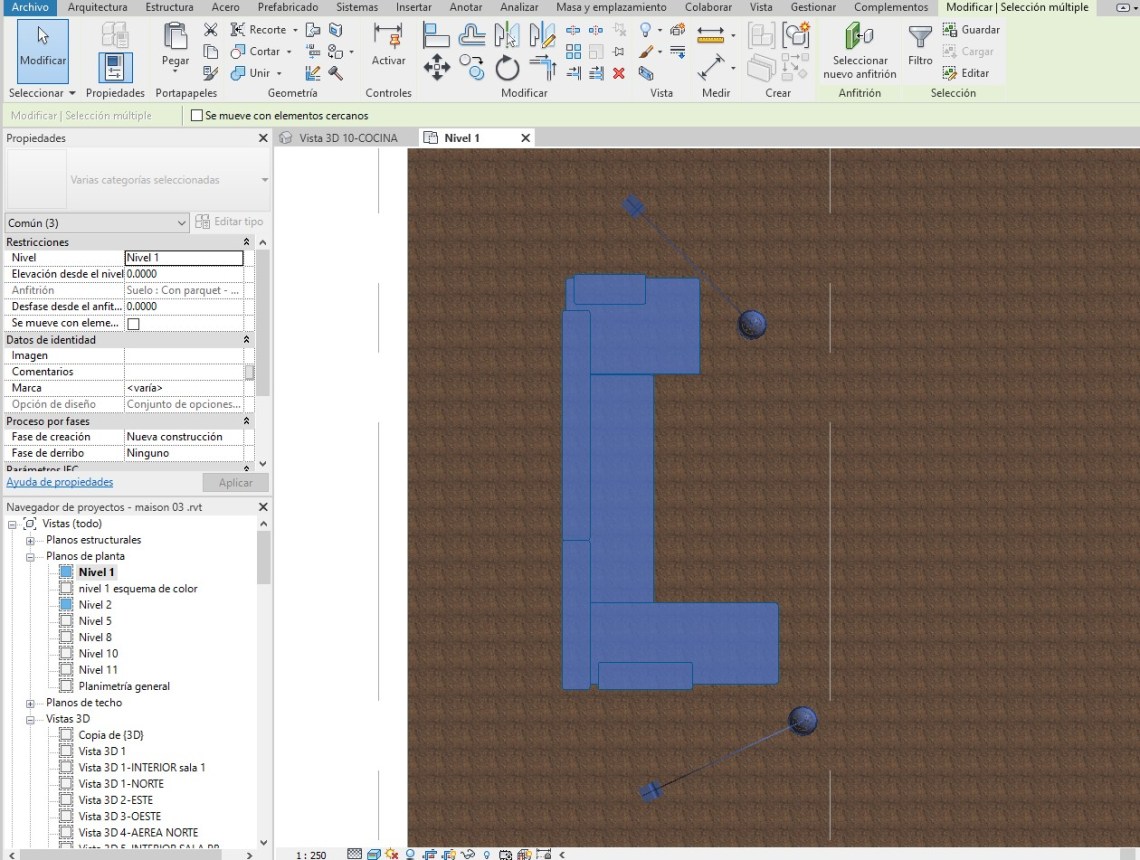1140x860 pixels.
Task: Expand the Planos de techo tree node
Action: click(x=31, y=703)
